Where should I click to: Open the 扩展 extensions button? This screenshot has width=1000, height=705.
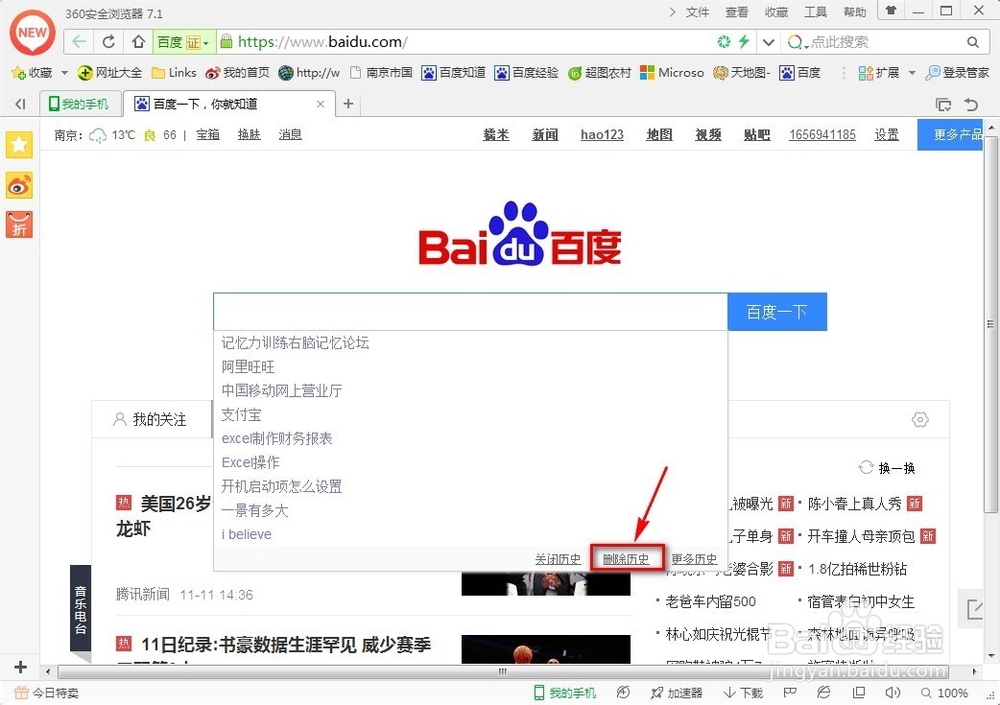[x=878, y=73]
